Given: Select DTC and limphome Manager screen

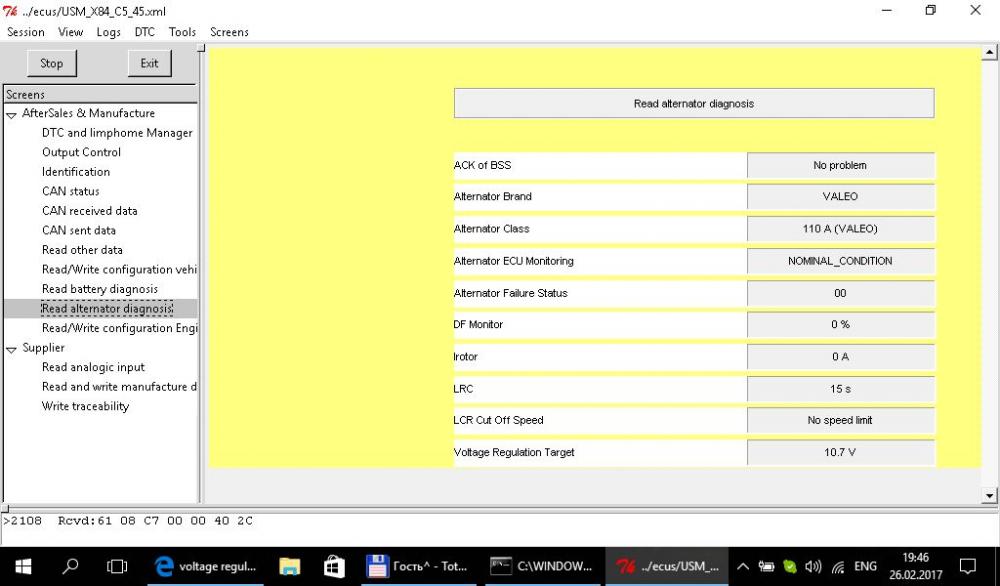Looking at the screenshot, I should [117, 133].
